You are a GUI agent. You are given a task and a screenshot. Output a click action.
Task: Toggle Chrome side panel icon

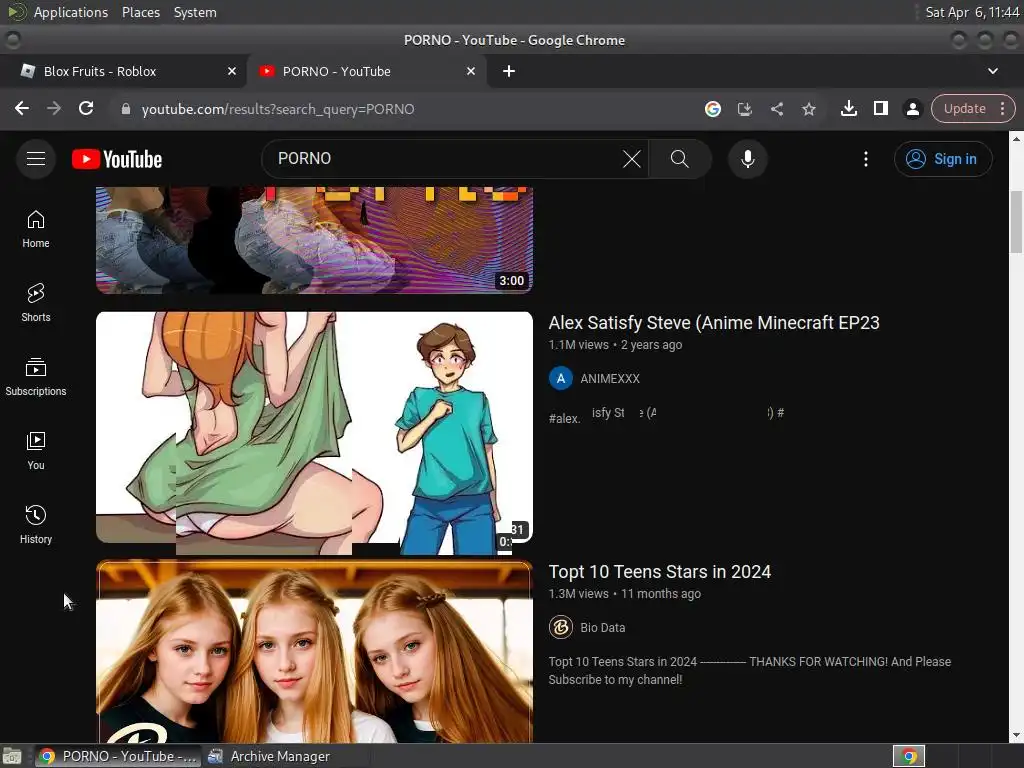coord(880,108)
